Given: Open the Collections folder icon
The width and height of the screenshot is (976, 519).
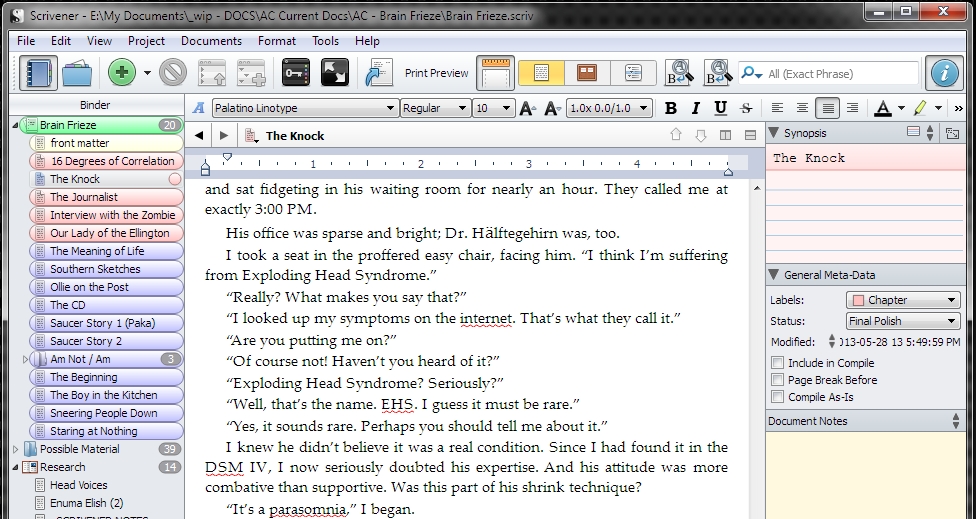Looking at the screenshot, I should click(77, 73).
